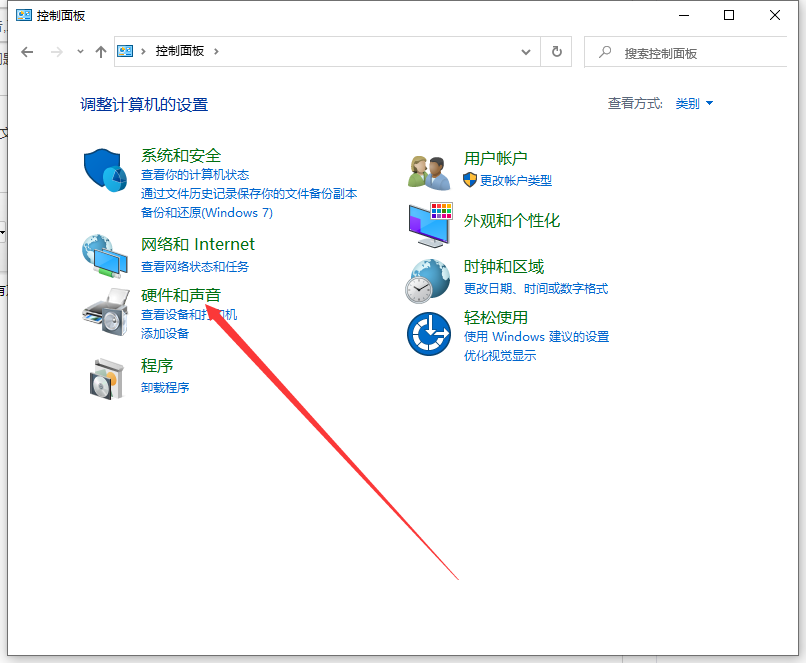This screenshot has height=663, width=806.
Task: Open 用户帐户 via the people icon
Action: (x=428, y=171)
